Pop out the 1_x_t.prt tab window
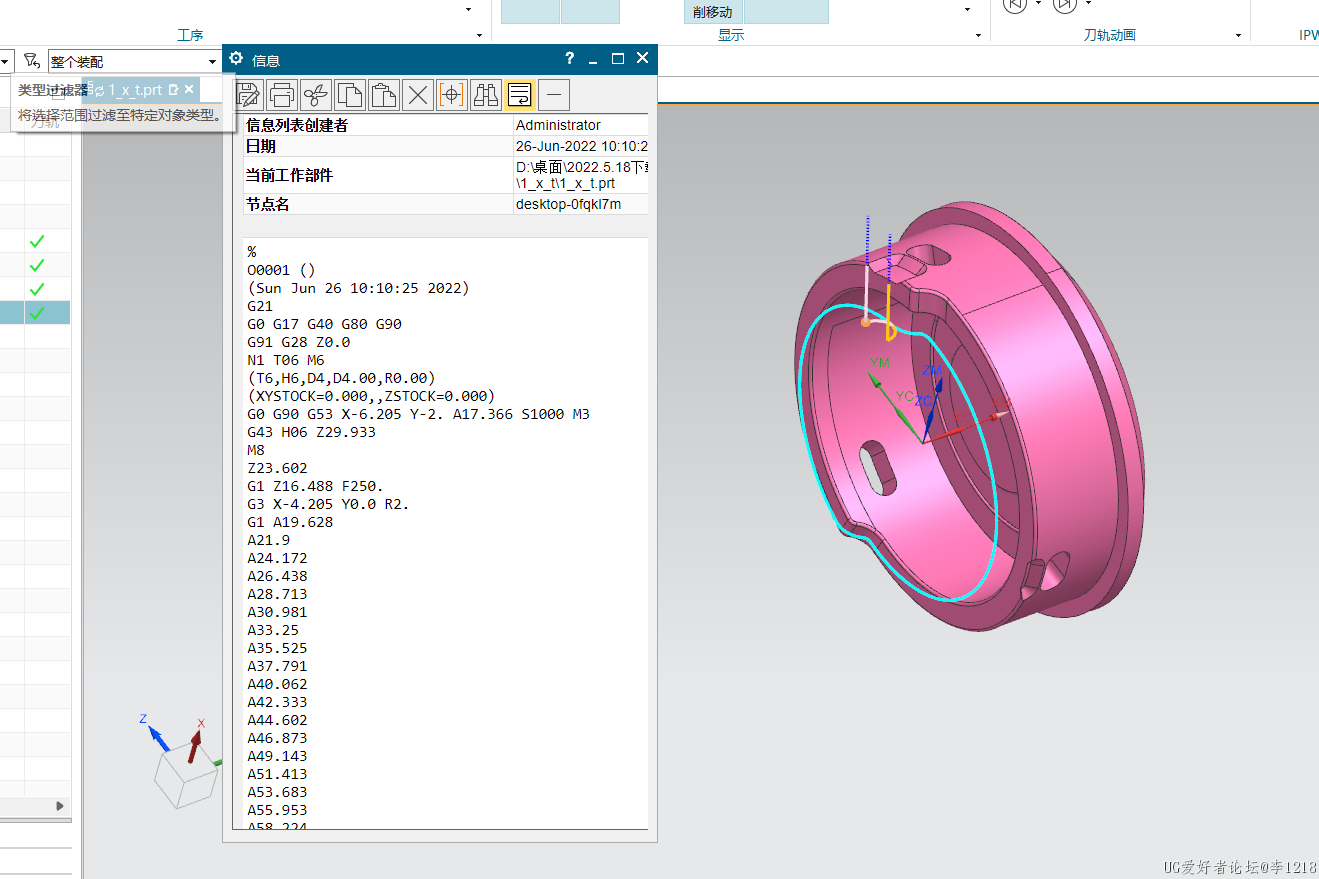The image size is (1319, 879). [x=173, y=89]
